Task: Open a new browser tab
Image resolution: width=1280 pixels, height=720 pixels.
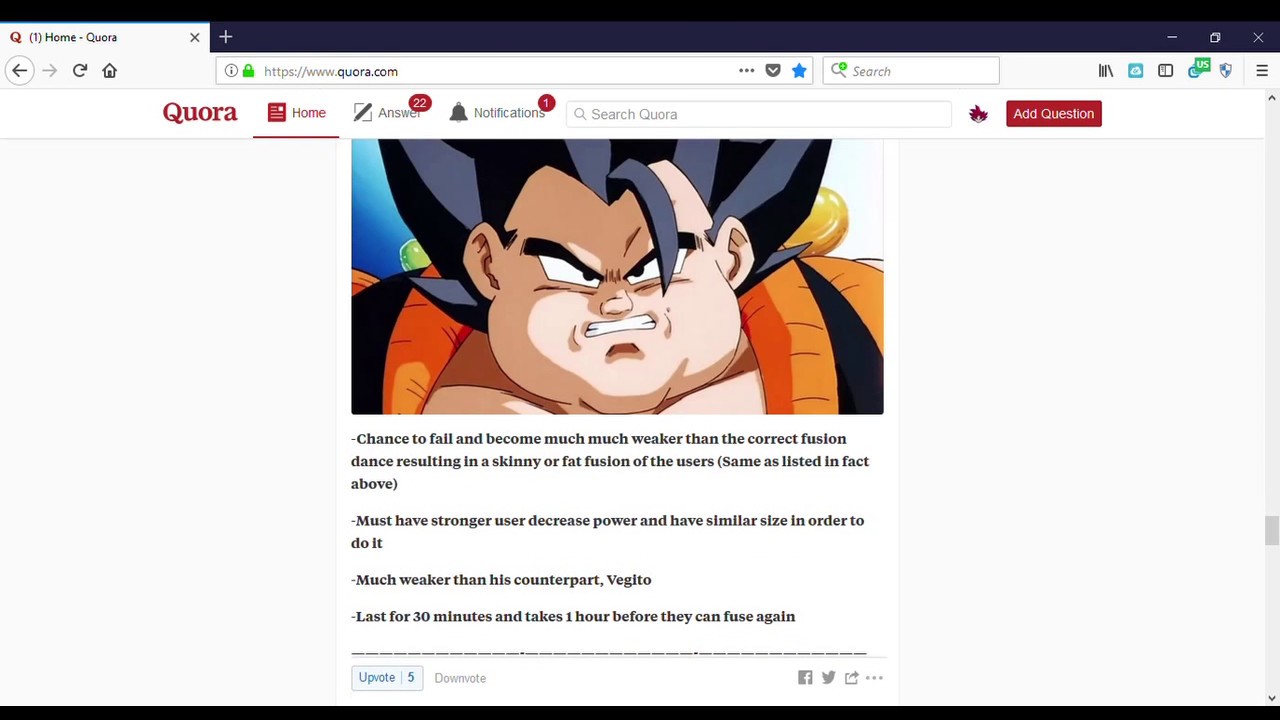Action: click(x=226, y=37)
